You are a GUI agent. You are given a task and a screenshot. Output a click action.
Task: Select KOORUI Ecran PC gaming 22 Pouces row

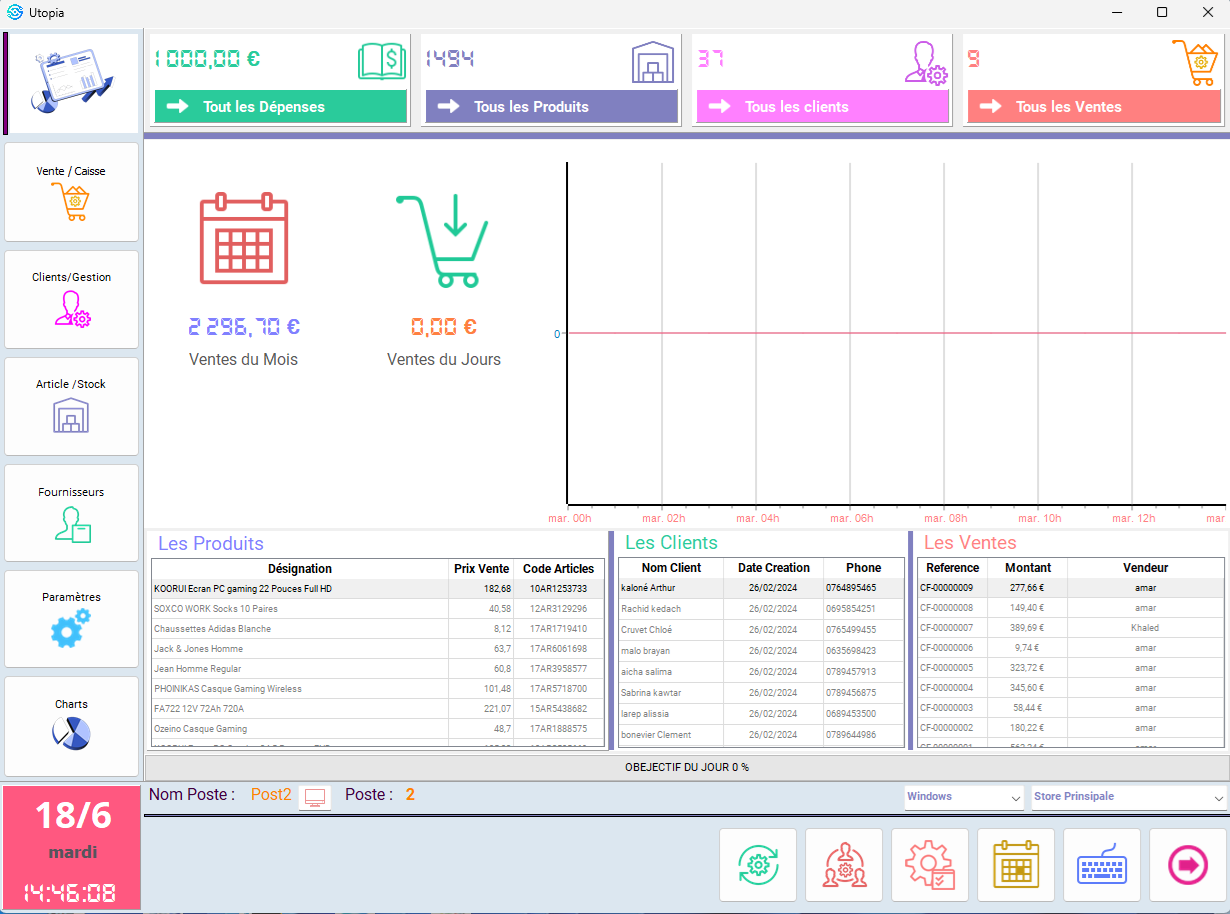[x=378, y=589]
